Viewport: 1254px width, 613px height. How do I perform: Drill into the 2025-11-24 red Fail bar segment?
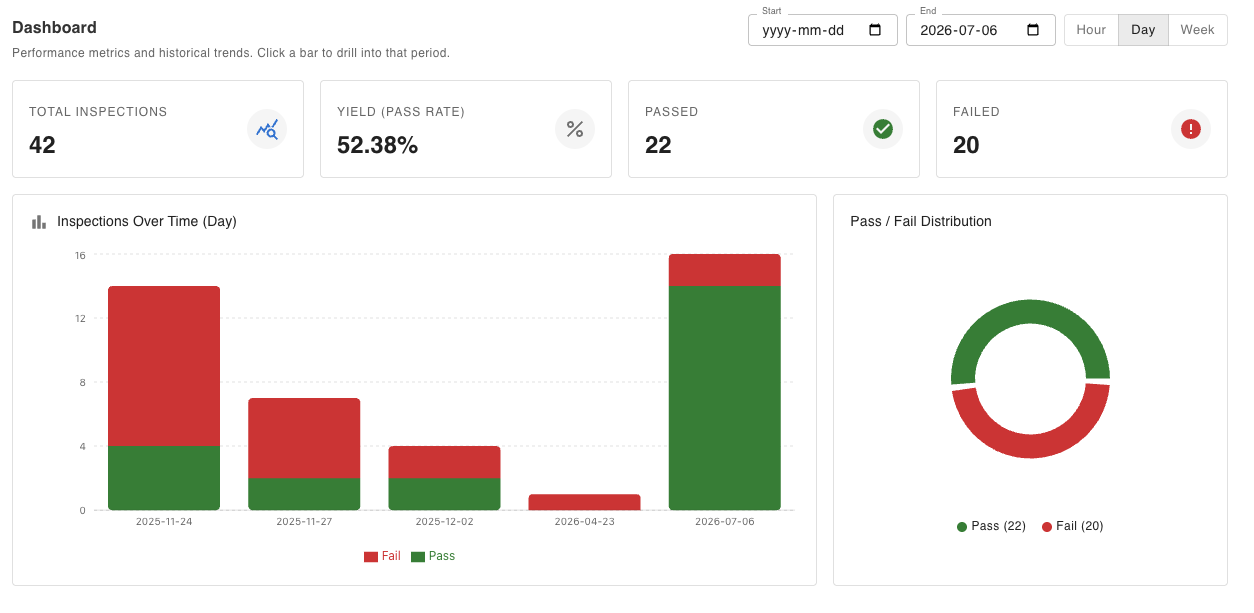point(164,366)
